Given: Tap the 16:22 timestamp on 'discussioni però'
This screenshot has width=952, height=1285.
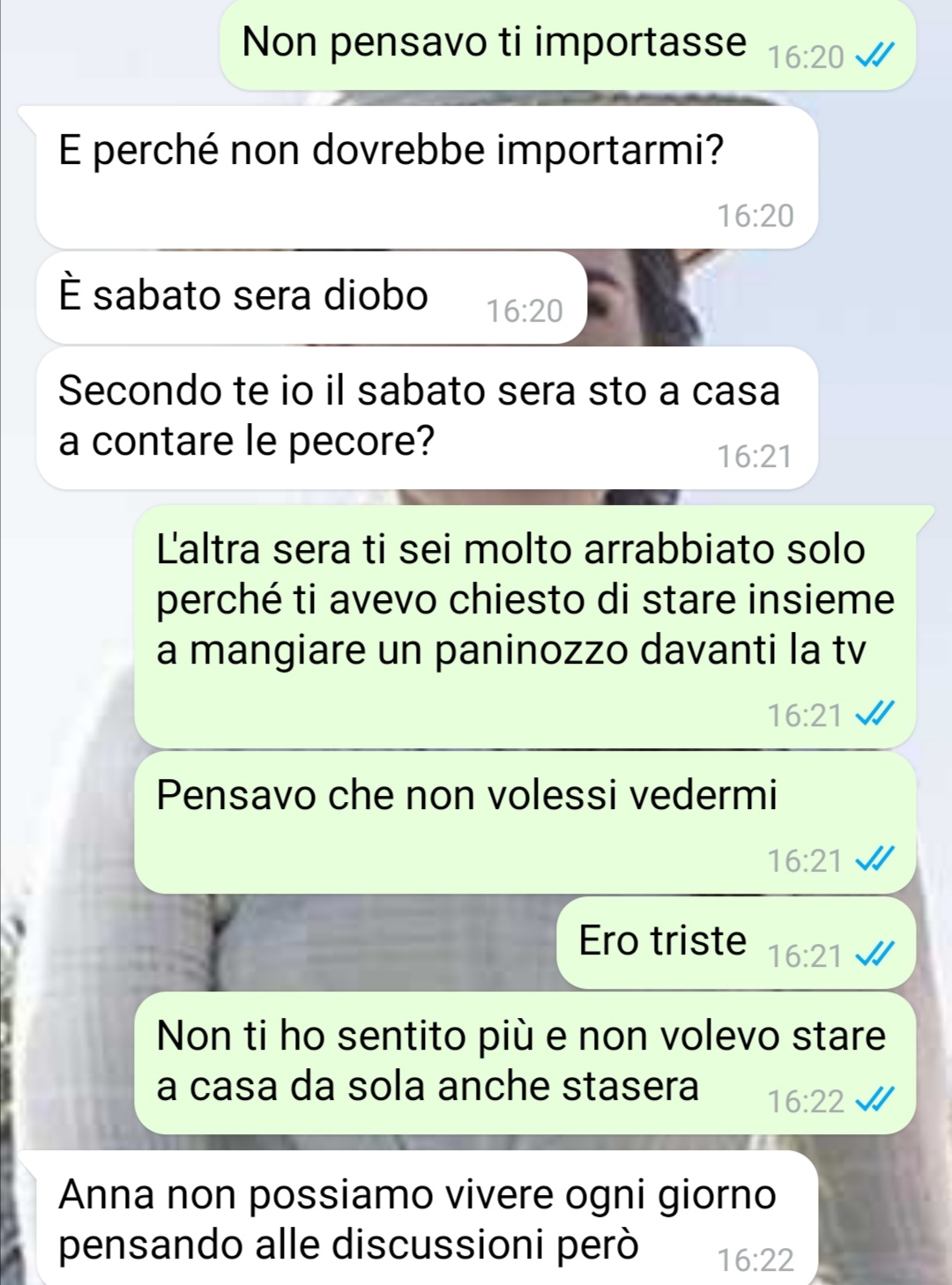Looking at the screenshot, I should (755, 1260).
